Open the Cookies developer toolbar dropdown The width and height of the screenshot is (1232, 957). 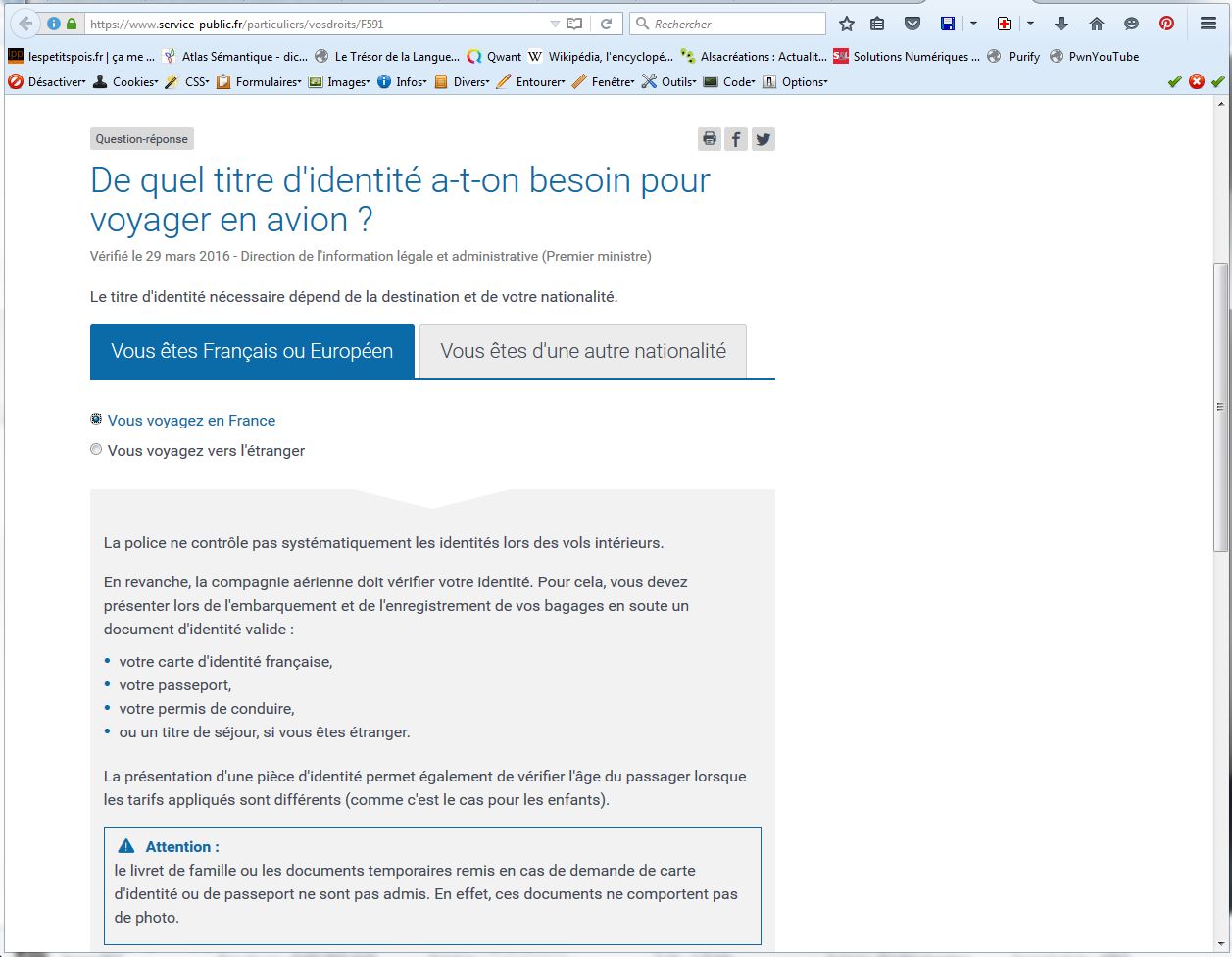coord(125,82)
